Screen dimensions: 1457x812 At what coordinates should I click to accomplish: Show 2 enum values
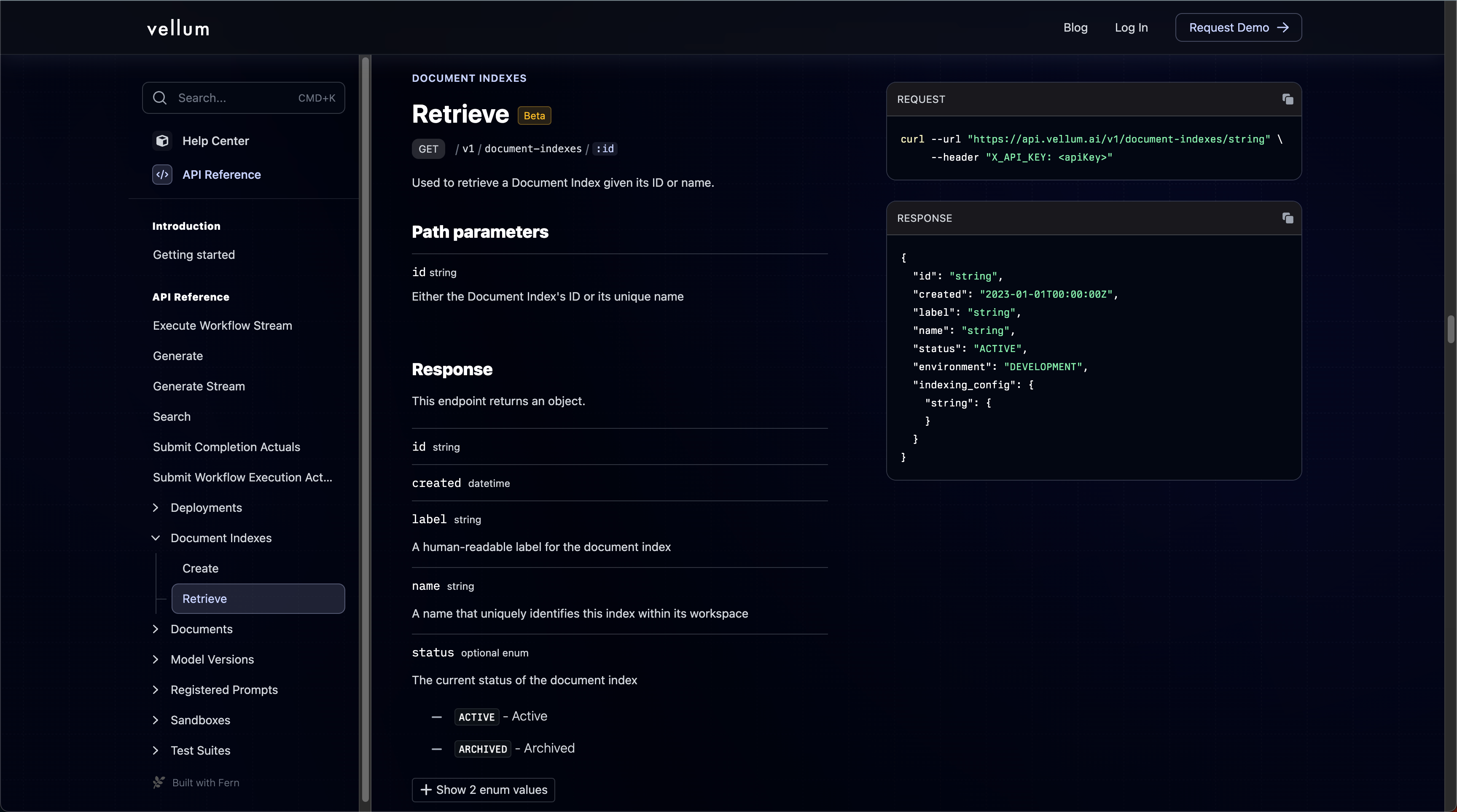coord(484,790)
